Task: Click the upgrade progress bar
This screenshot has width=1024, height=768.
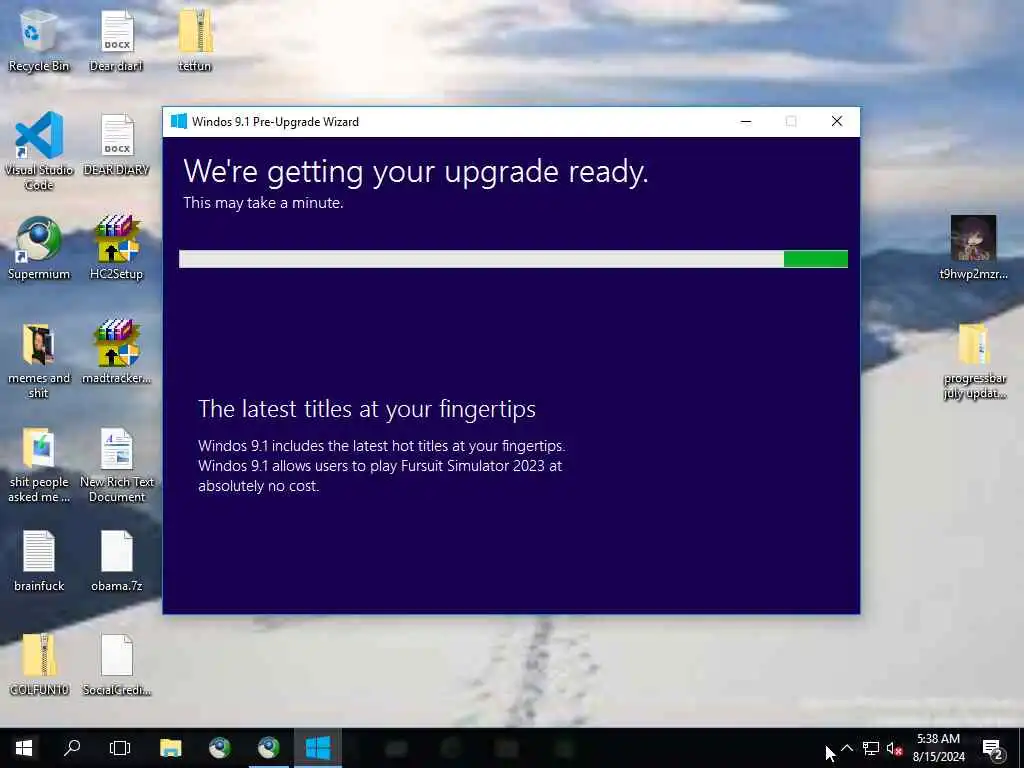Action: [513, 259]
